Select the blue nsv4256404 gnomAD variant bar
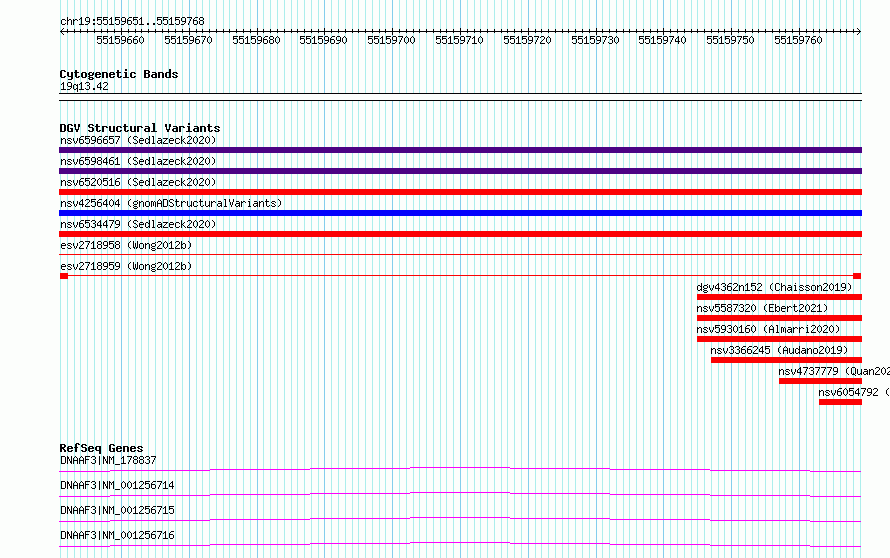 460,213
